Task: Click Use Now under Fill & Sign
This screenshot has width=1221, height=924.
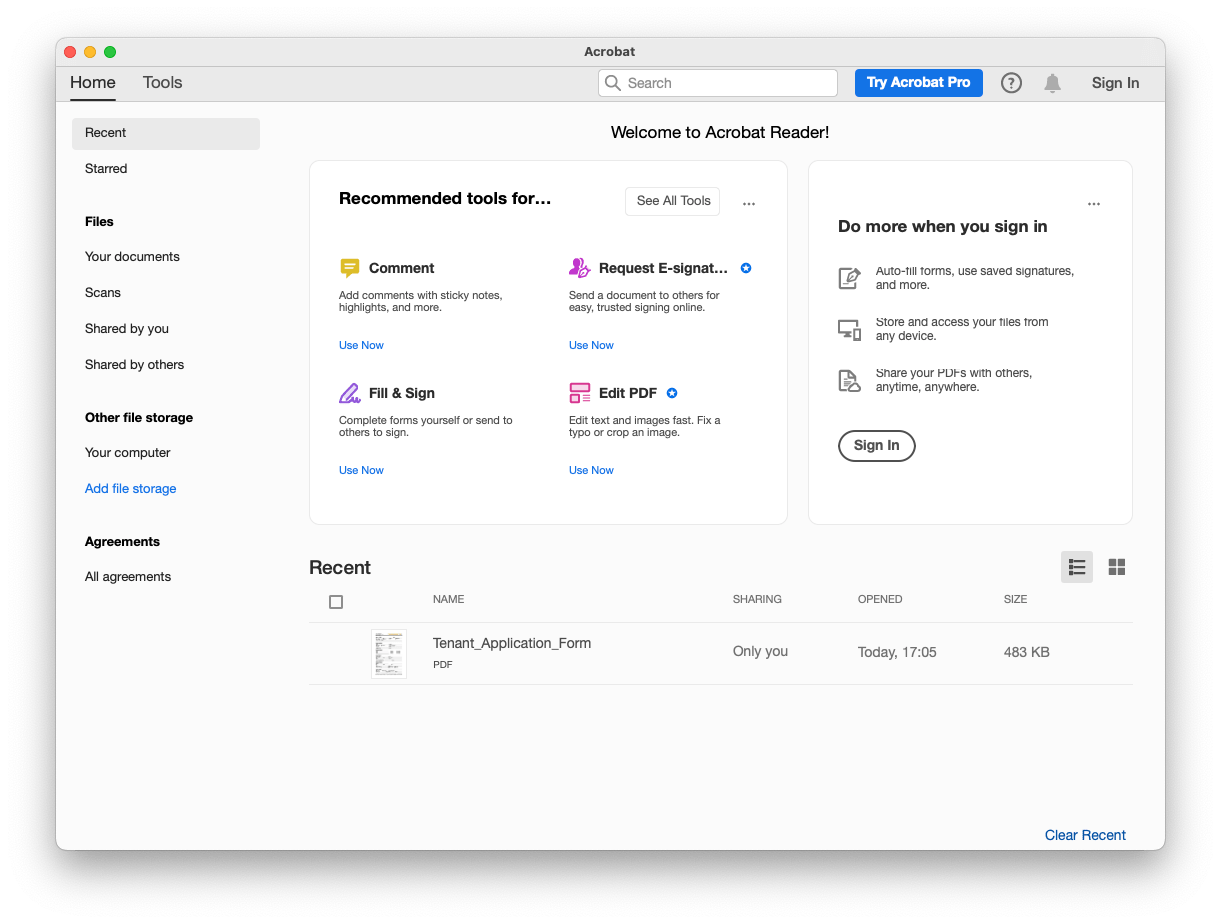Action: click(x=361, y=470)
